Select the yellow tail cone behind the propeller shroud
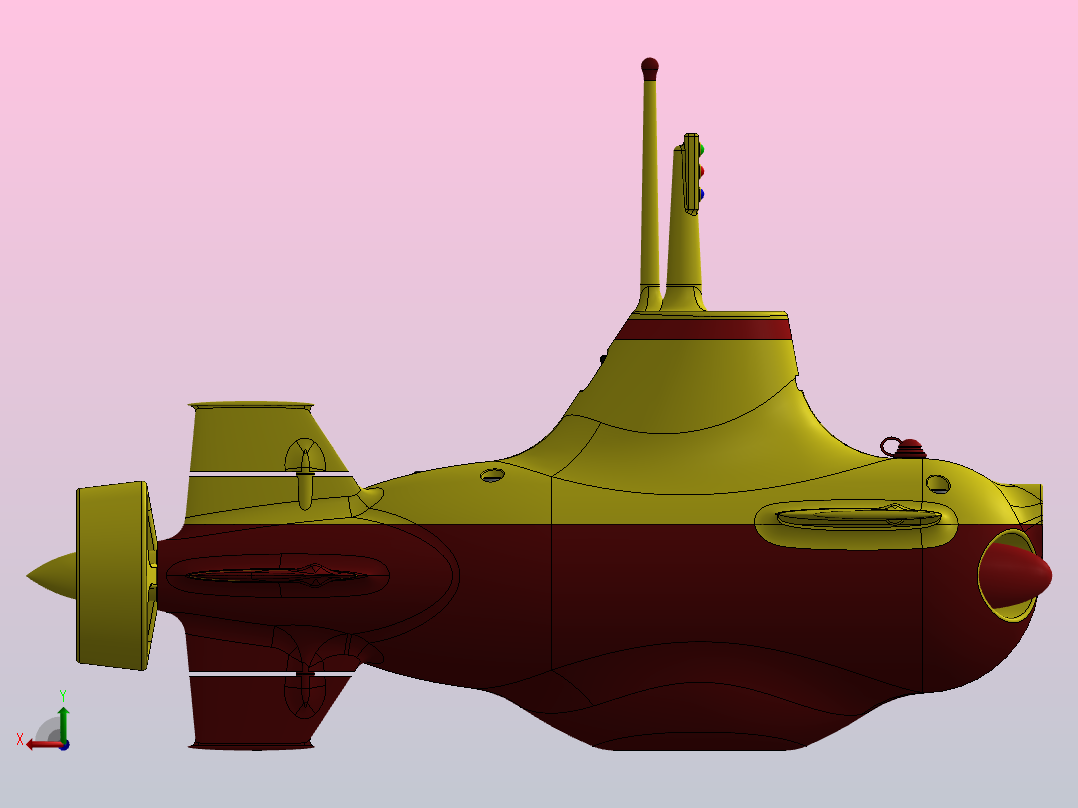Viewport: 1078px width, 808px height. (x=52, y=576)
